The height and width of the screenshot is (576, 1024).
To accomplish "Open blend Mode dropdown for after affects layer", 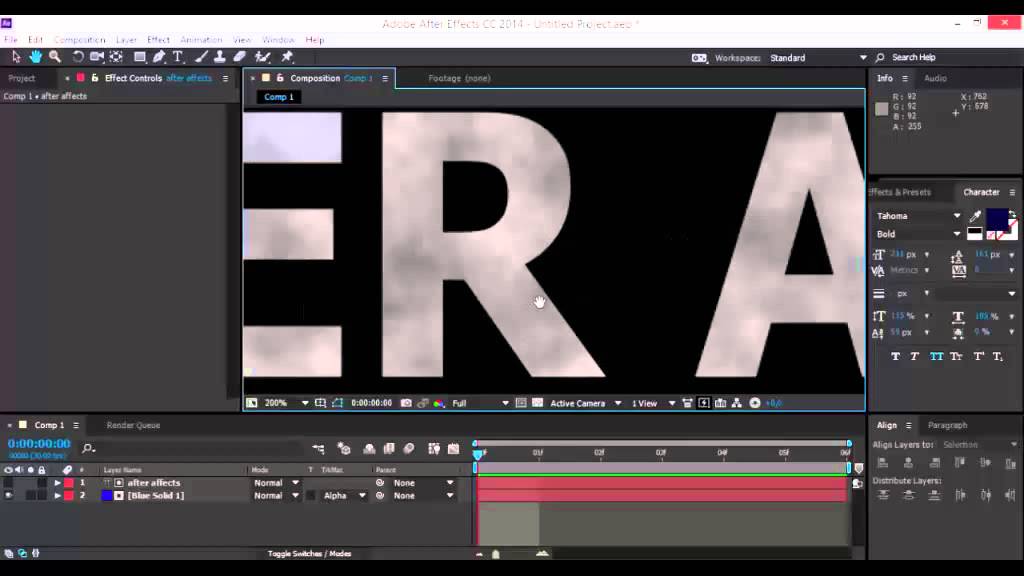I will [276, 483].
